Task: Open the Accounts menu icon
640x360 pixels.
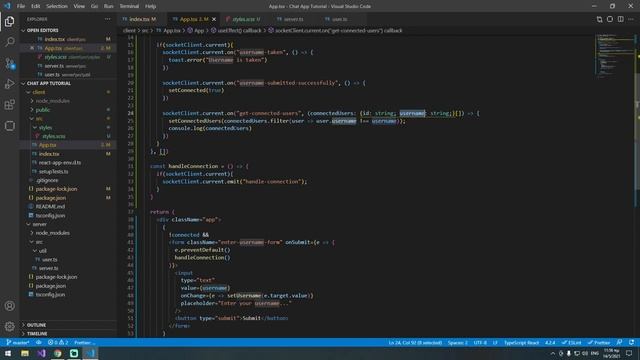Action: point(9,306)
